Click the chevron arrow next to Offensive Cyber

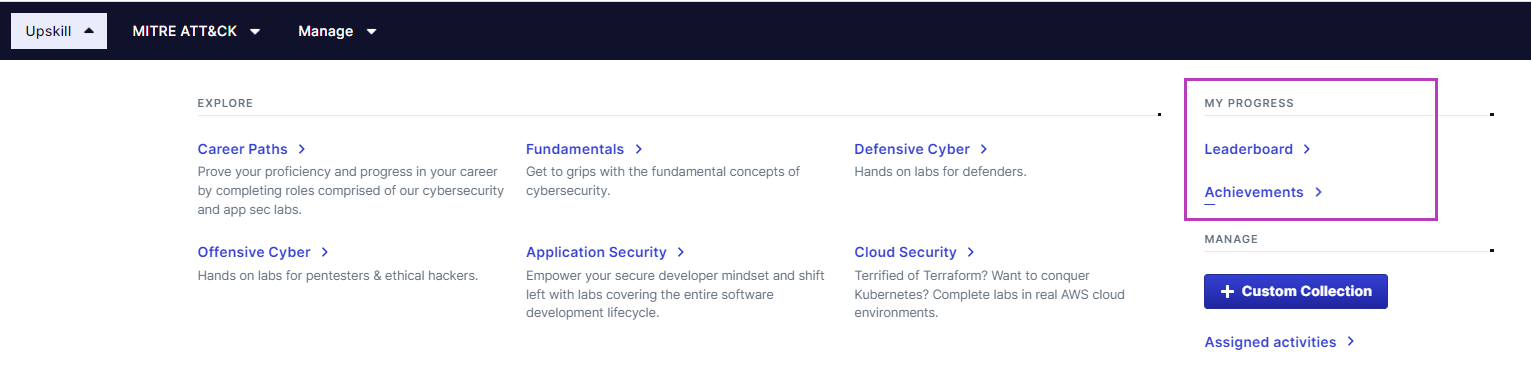[x=325, y=252]
